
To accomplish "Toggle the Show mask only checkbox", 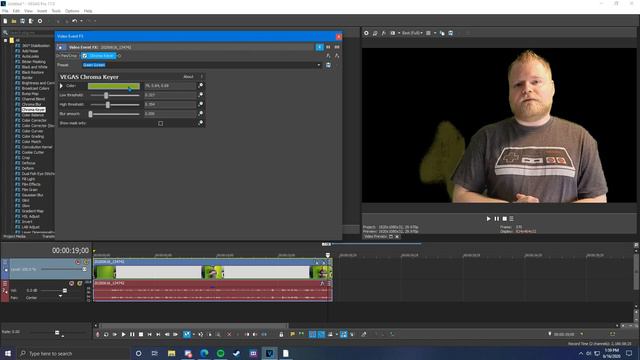I will click(160, 123).
